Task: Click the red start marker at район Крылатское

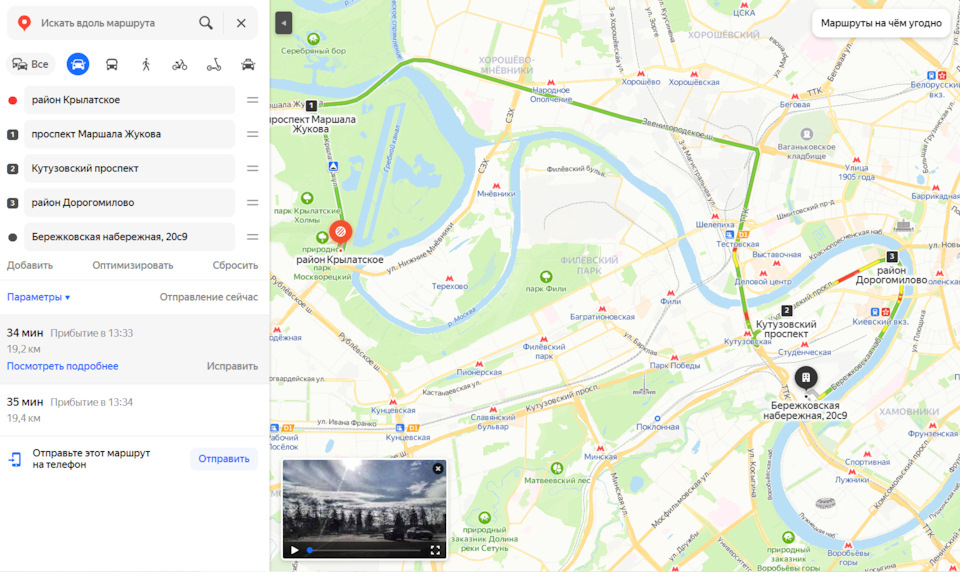Action: click(340, 232)
